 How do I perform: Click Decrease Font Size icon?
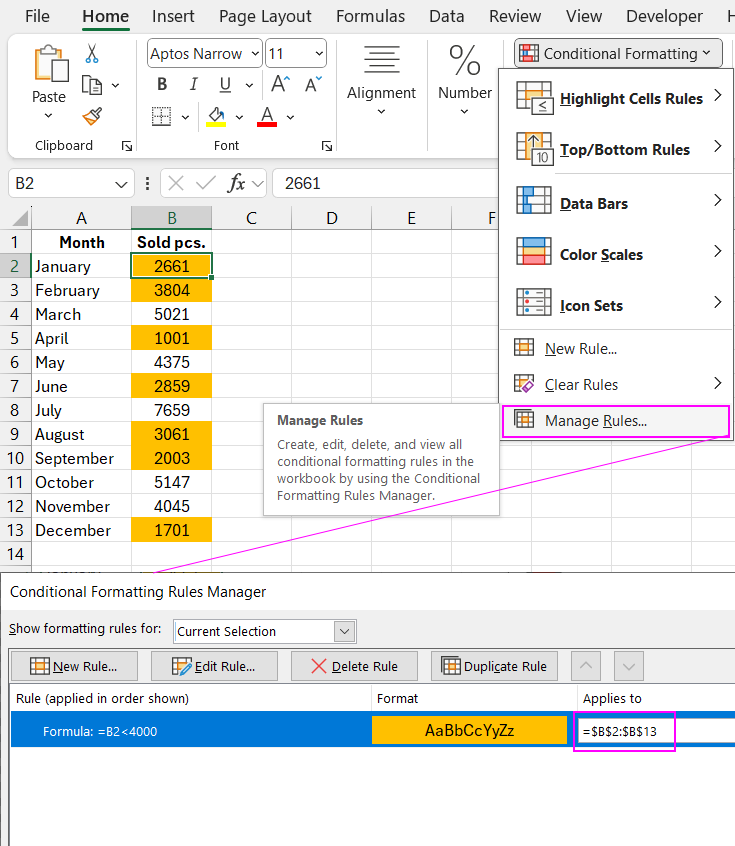[313, 84]
